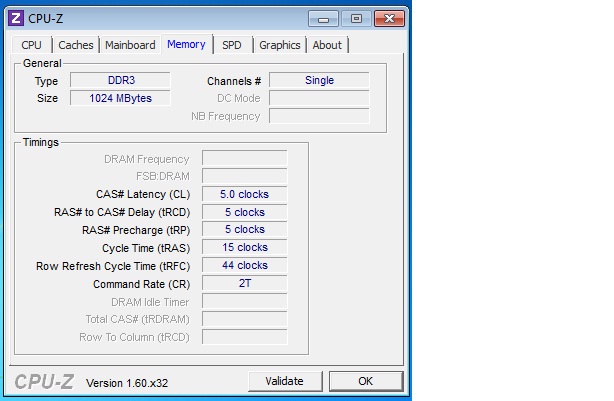The width and height of the screenshot is (614, 401).
Task: Click the empty FSB:DRAM field
Action: coord(245,176)
